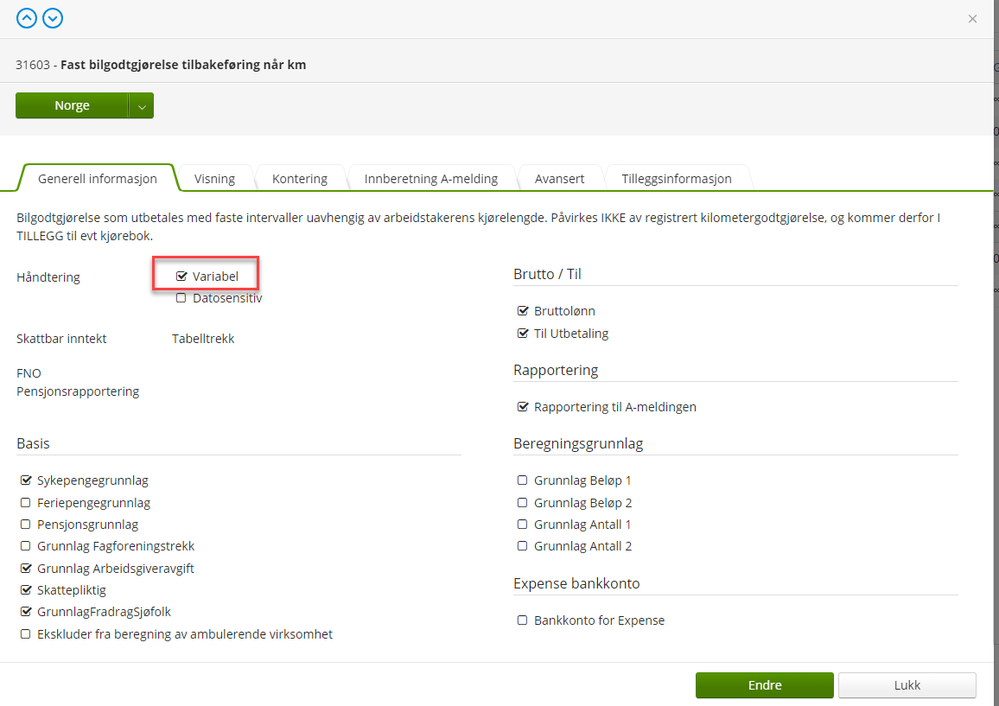Screen dimensions: 999x706
Task: Toggle the Til Utbetaling checkbox
Action: point(523,333)
